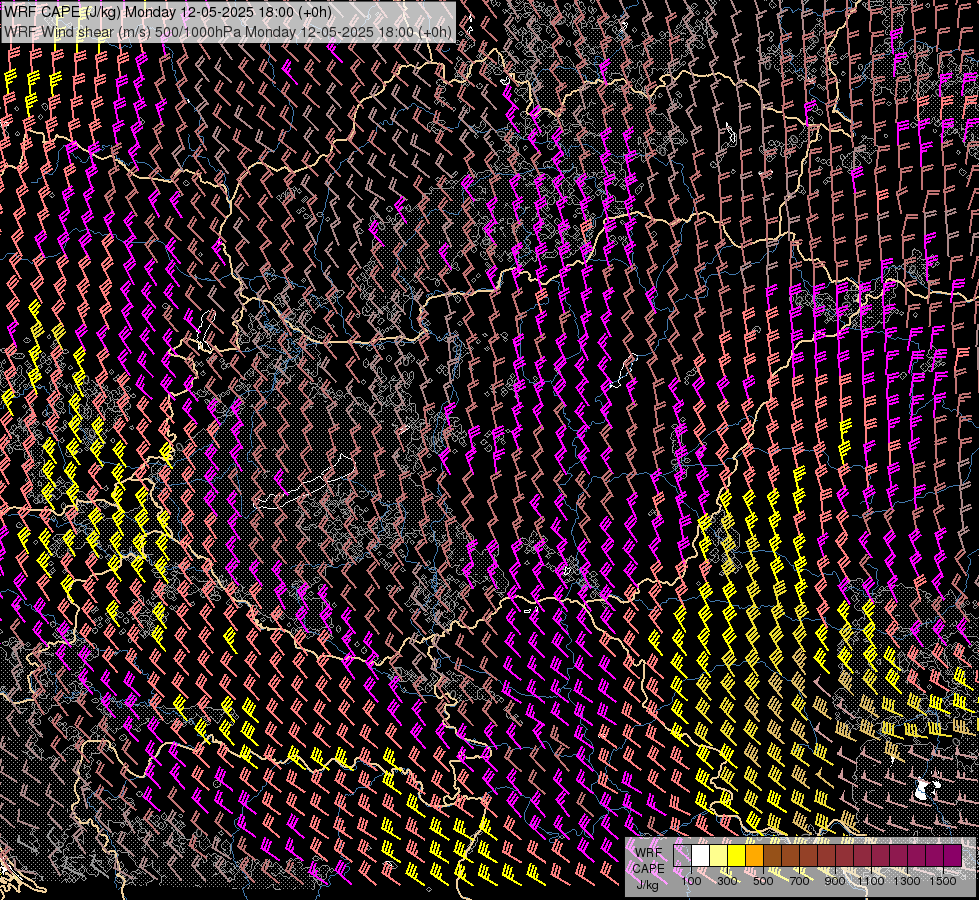Click the legend value 100
The image size is (979, 900).
[691, 881]
